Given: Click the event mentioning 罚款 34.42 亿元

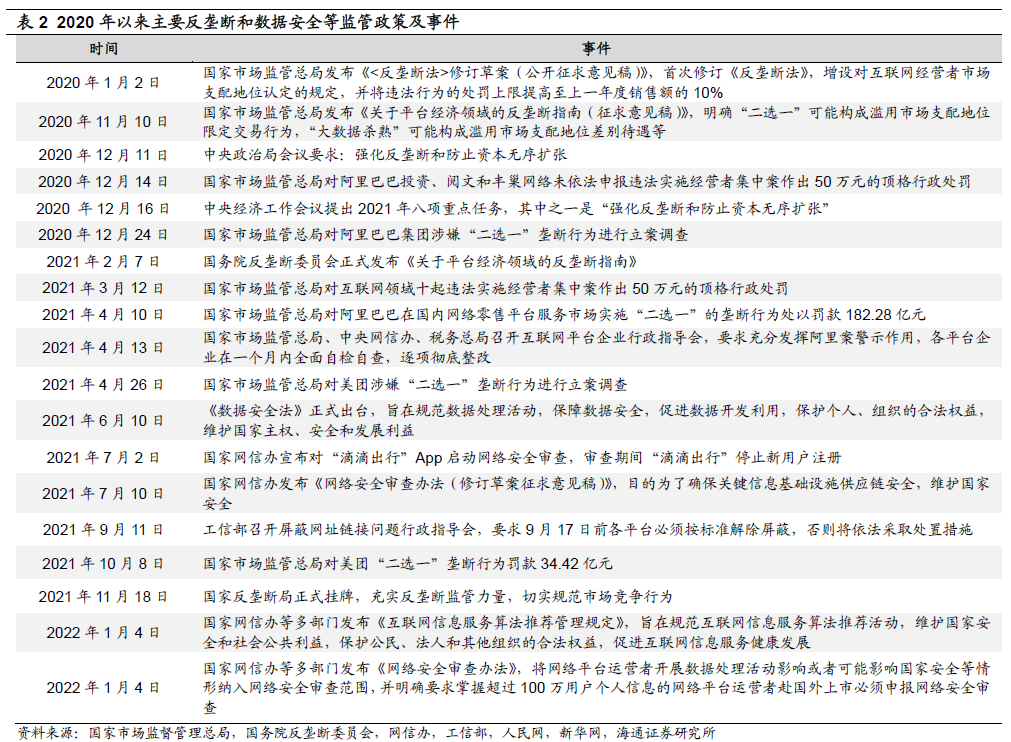Looking at the screenshot, I should (408, 563).
